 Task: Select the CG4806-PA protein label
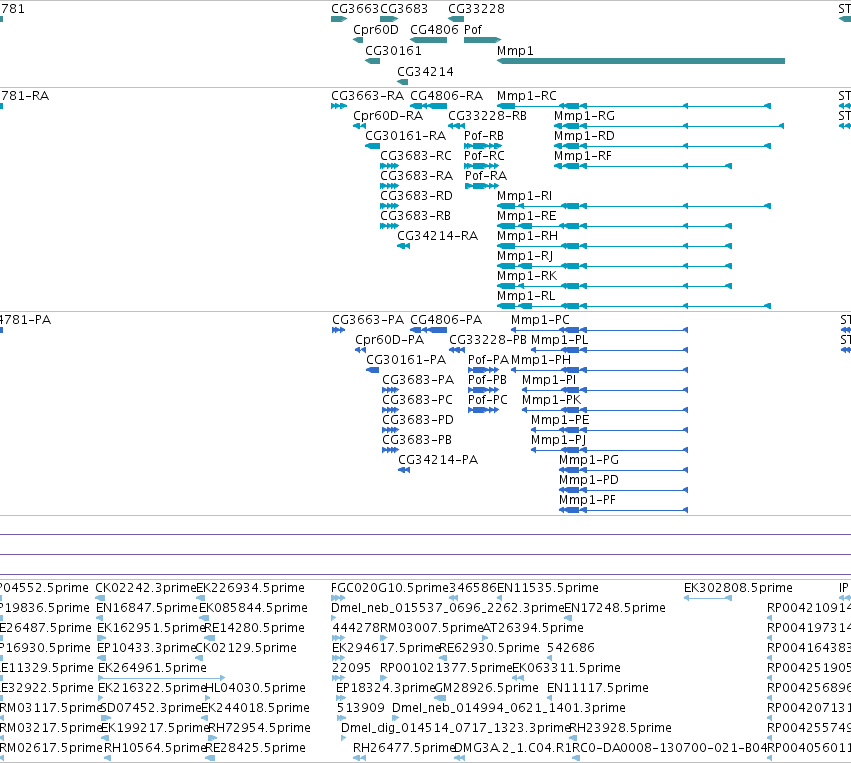pyautogui.click(x=446, y=320)
